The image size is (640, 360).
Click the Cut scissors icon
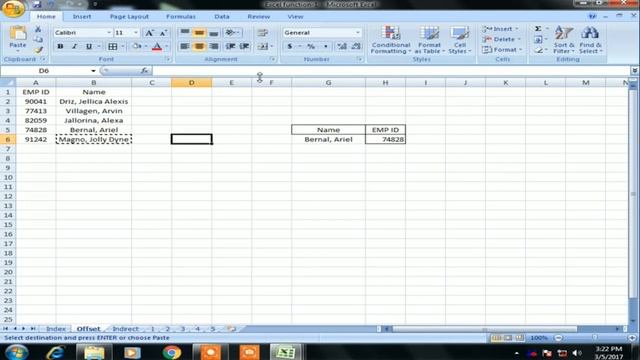pyautogui.click(x=38, y=29)
